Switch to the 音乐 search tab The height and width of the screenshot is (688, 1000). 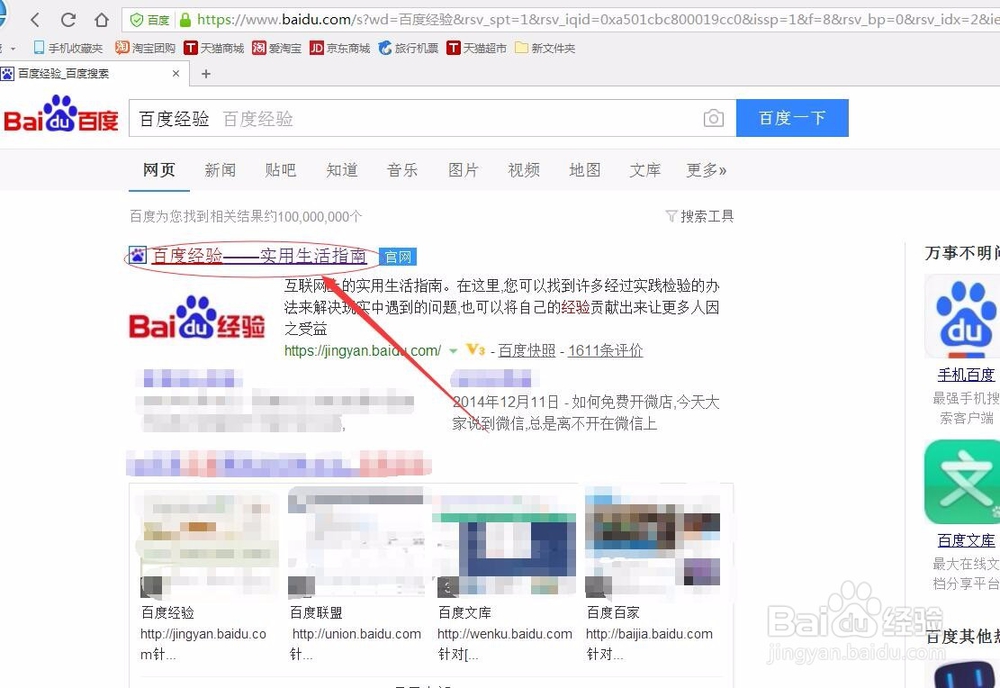point(402,170)
